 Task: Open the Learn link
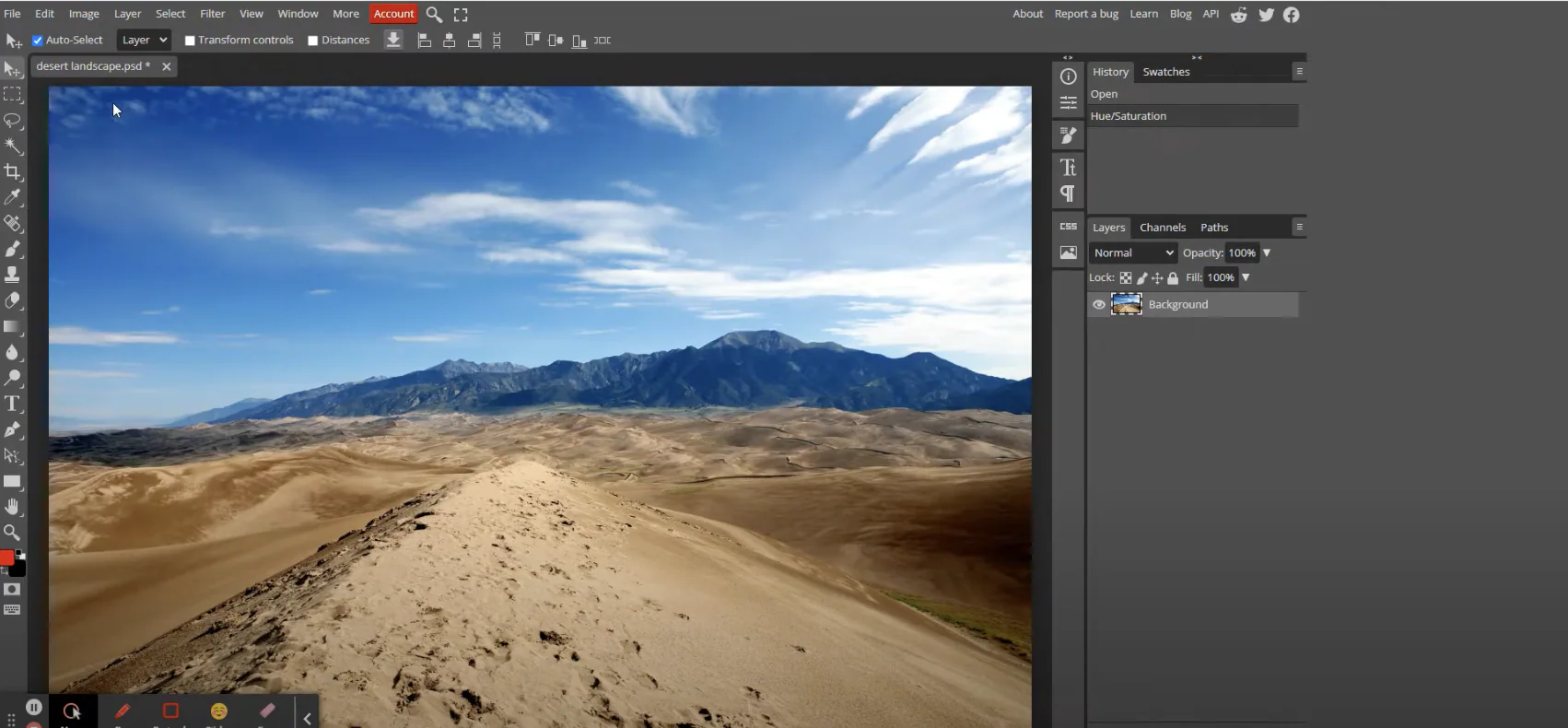click(1144, 14)
